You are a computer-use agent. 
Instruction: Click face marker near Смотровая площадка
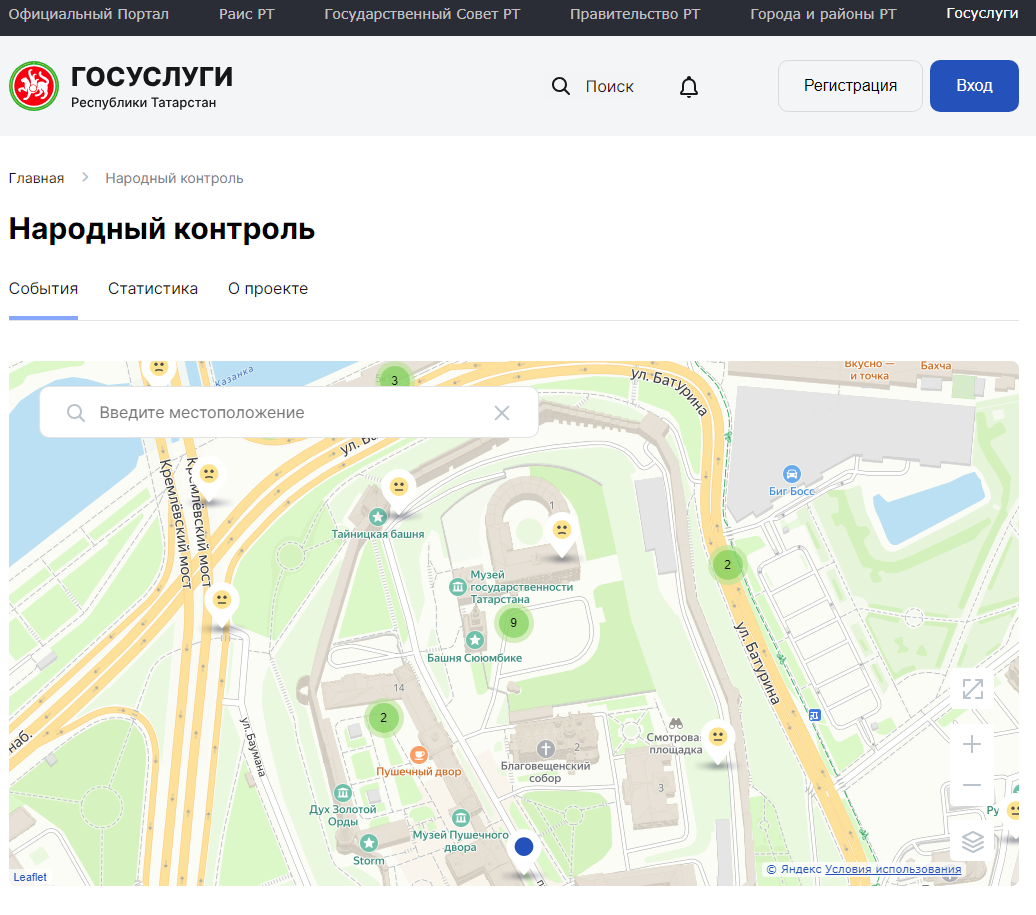pos(717,737)
